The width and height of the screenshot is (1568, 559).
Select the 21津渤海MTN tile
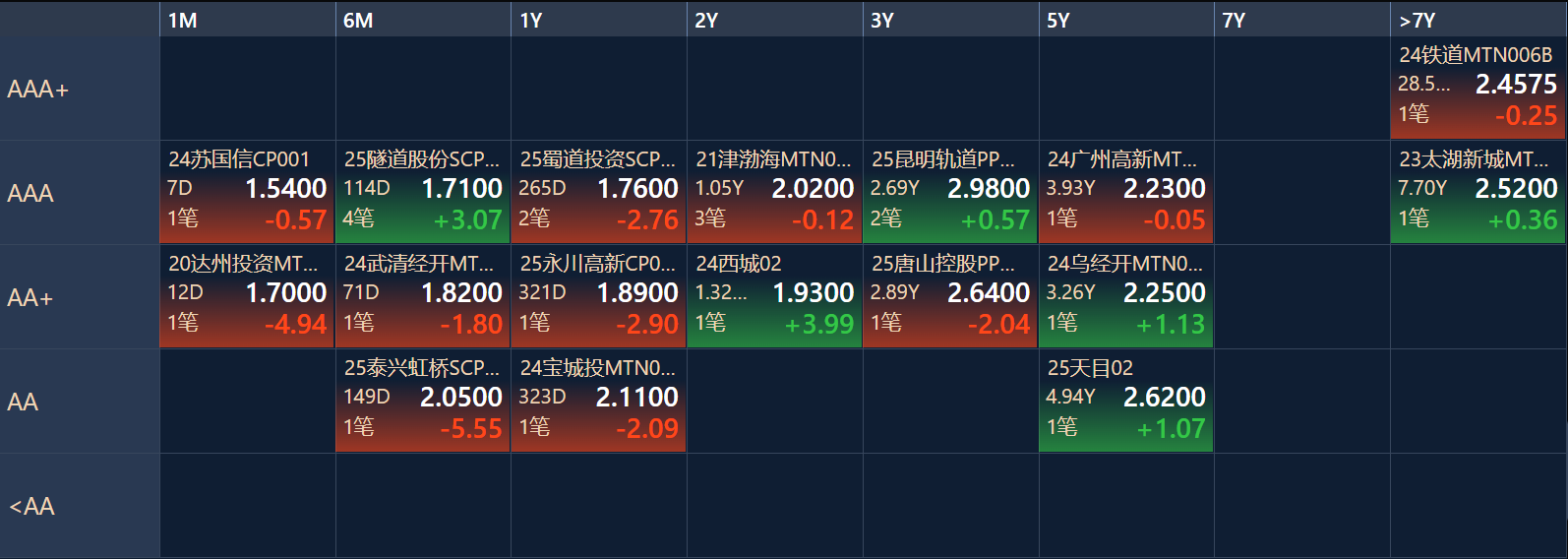pyautogui.click(x=774, y=193)
